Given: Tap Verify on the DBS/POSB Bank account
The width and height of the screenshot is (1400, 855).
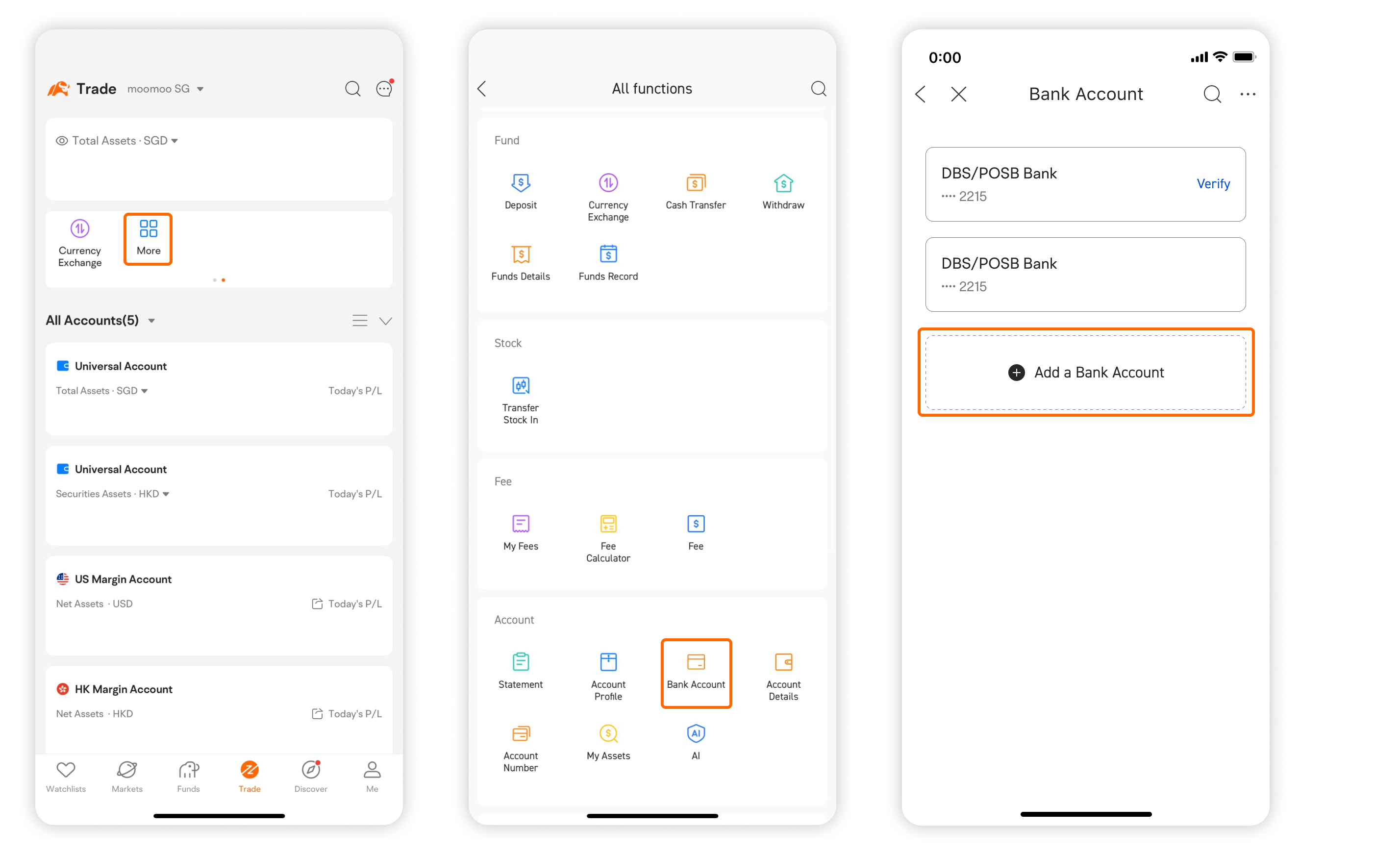Looking at the screenshot, I should [x=1213, y=184].
